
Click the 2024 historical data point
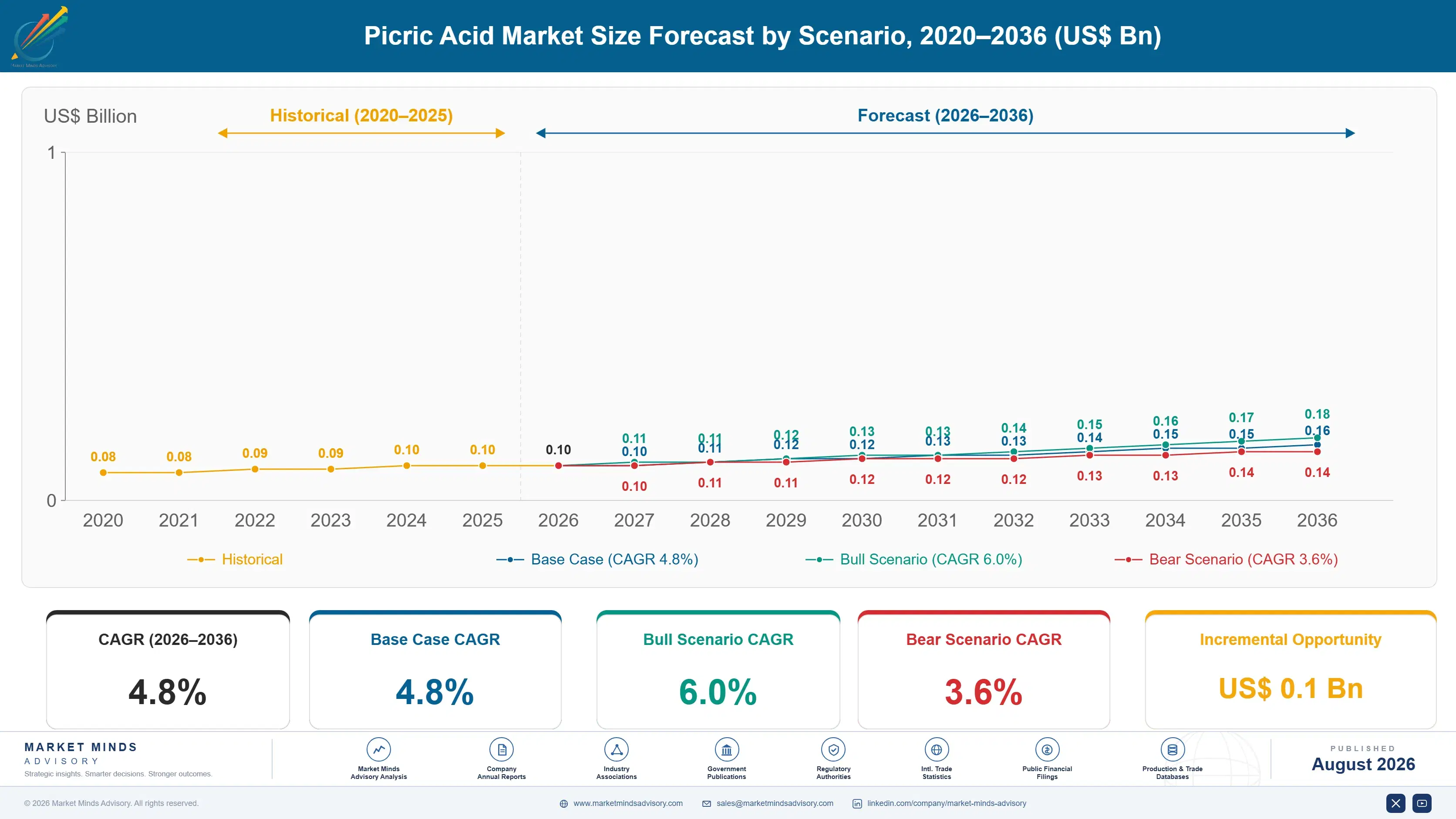(x=406, y=466)
